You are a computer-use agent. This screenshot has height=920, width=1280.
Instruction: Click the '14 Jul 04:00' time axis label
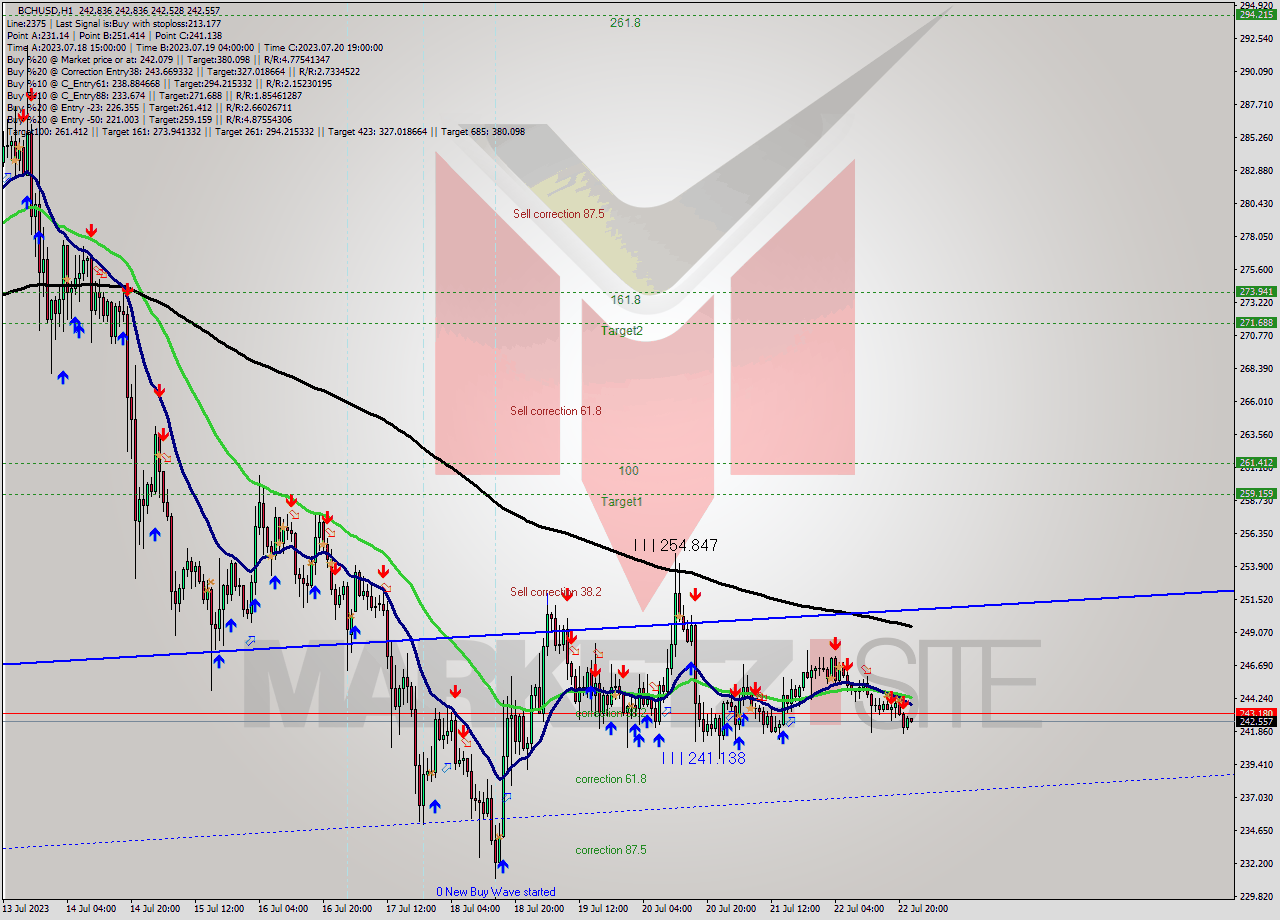tap(91, 909)
